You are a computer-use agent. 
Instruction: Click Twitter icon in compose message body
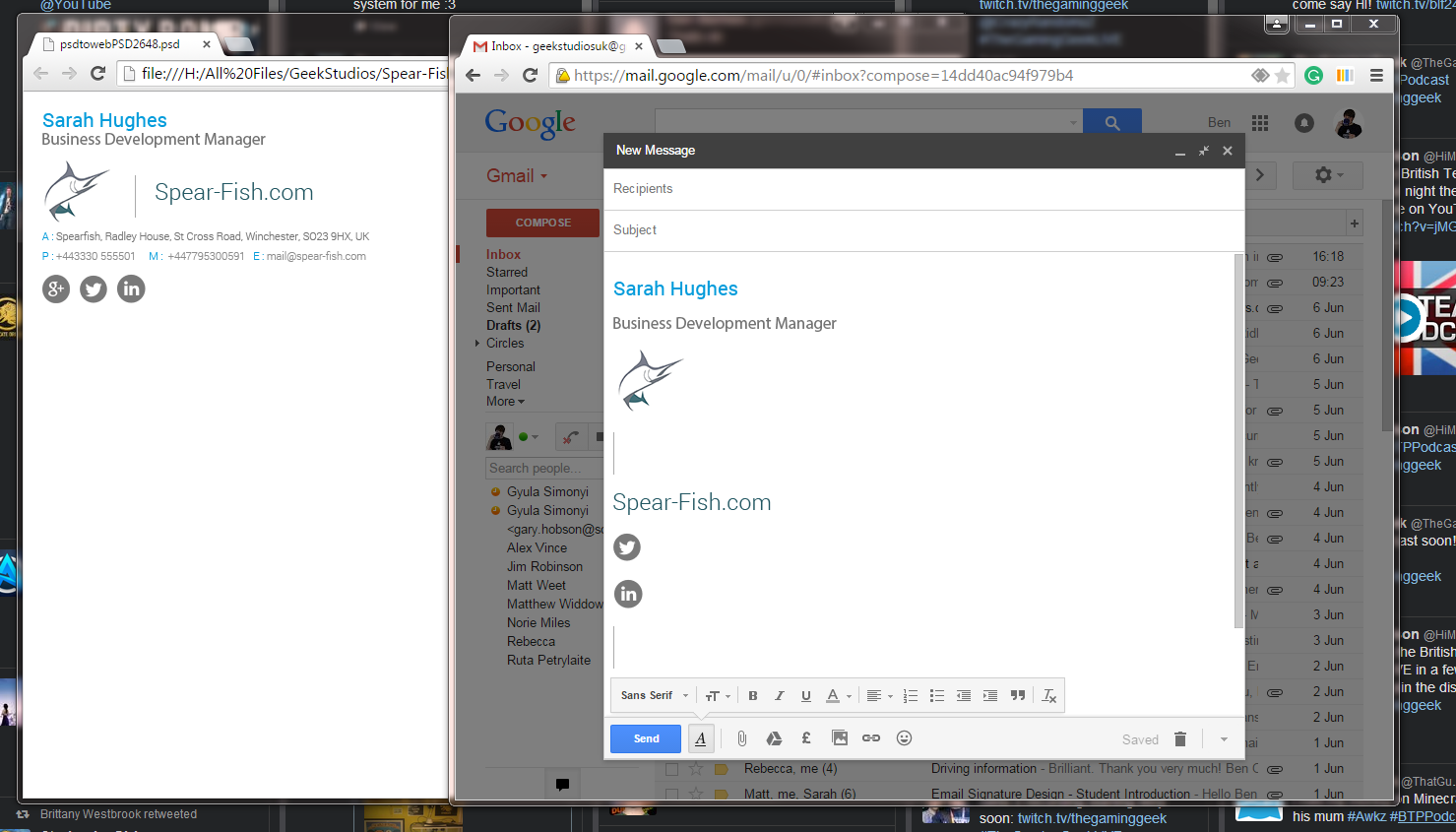627,547
